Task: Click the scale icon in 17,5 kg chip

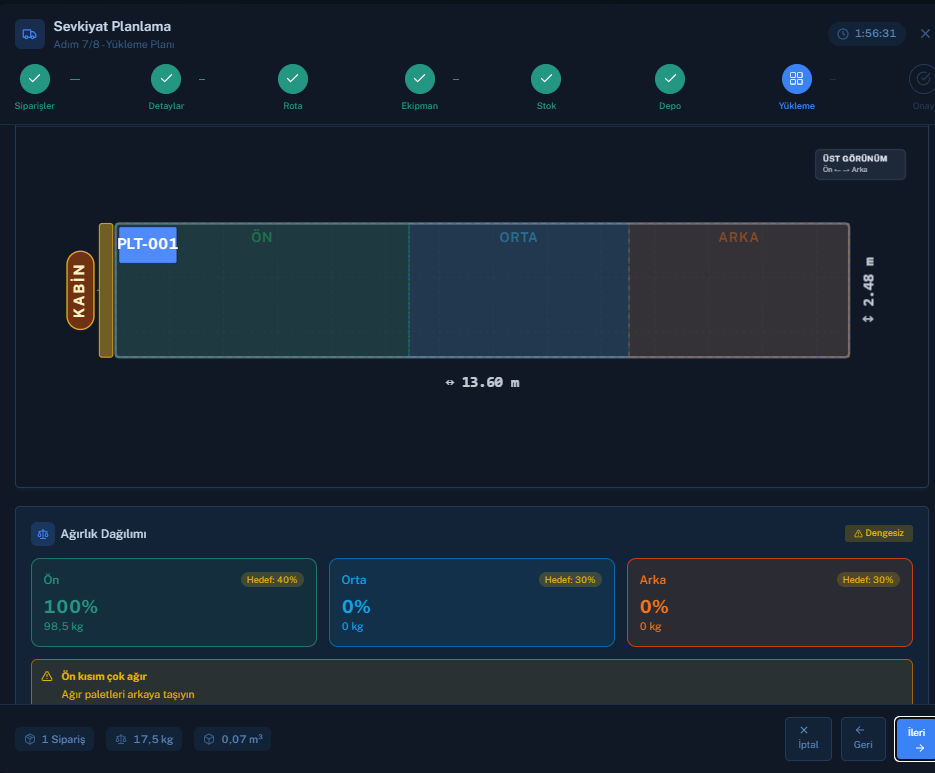Action: [121, 739]
